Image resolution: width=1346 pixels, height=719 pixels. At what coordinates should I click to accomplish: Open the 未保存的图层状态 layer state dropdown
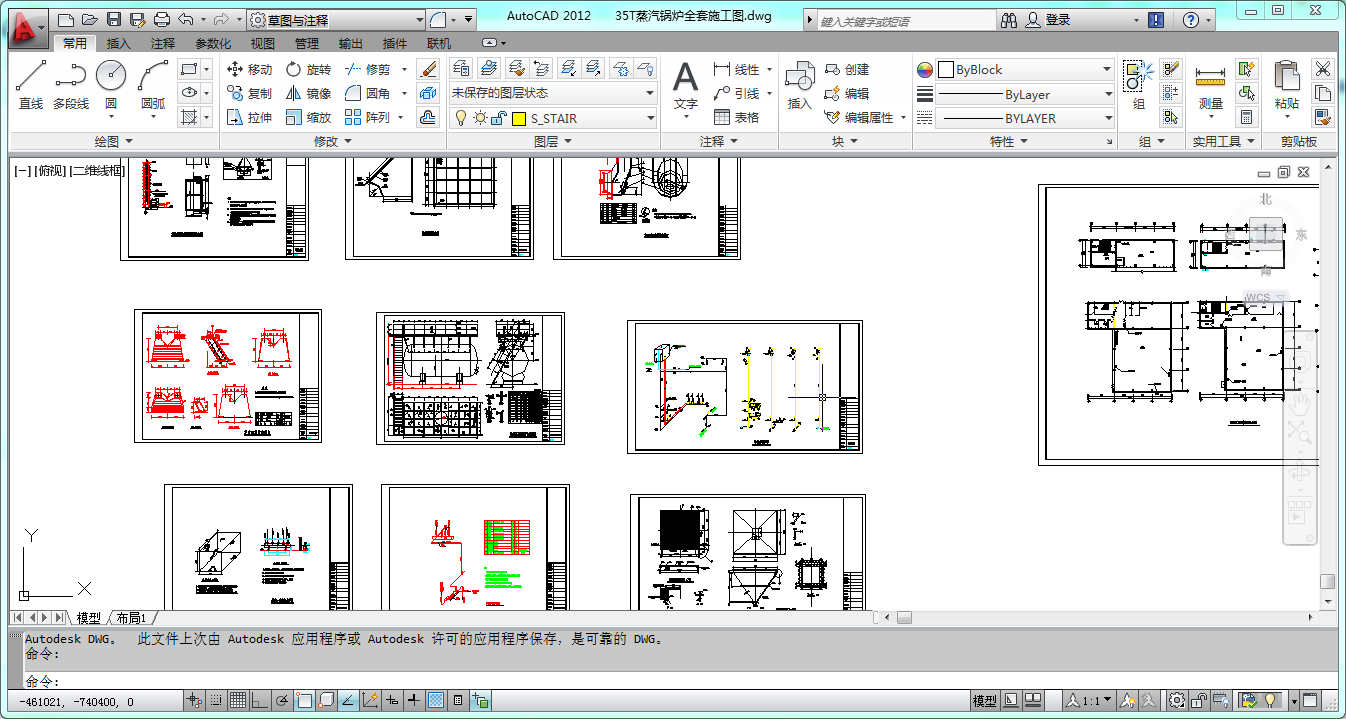click(553, 93)
